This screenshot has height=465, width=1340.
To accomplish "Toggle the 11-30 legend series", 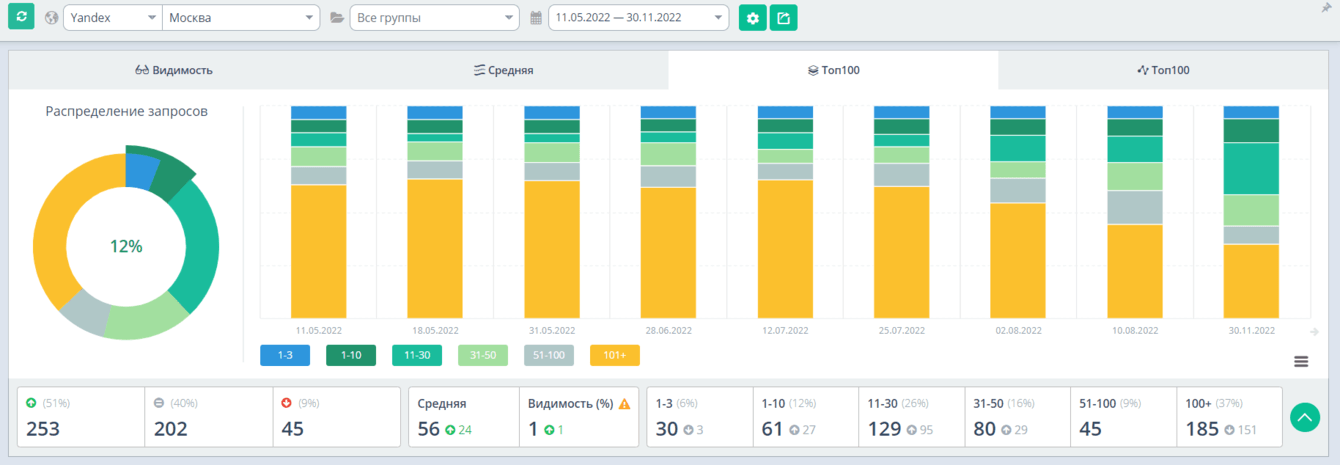I will [x=417, y=355].
